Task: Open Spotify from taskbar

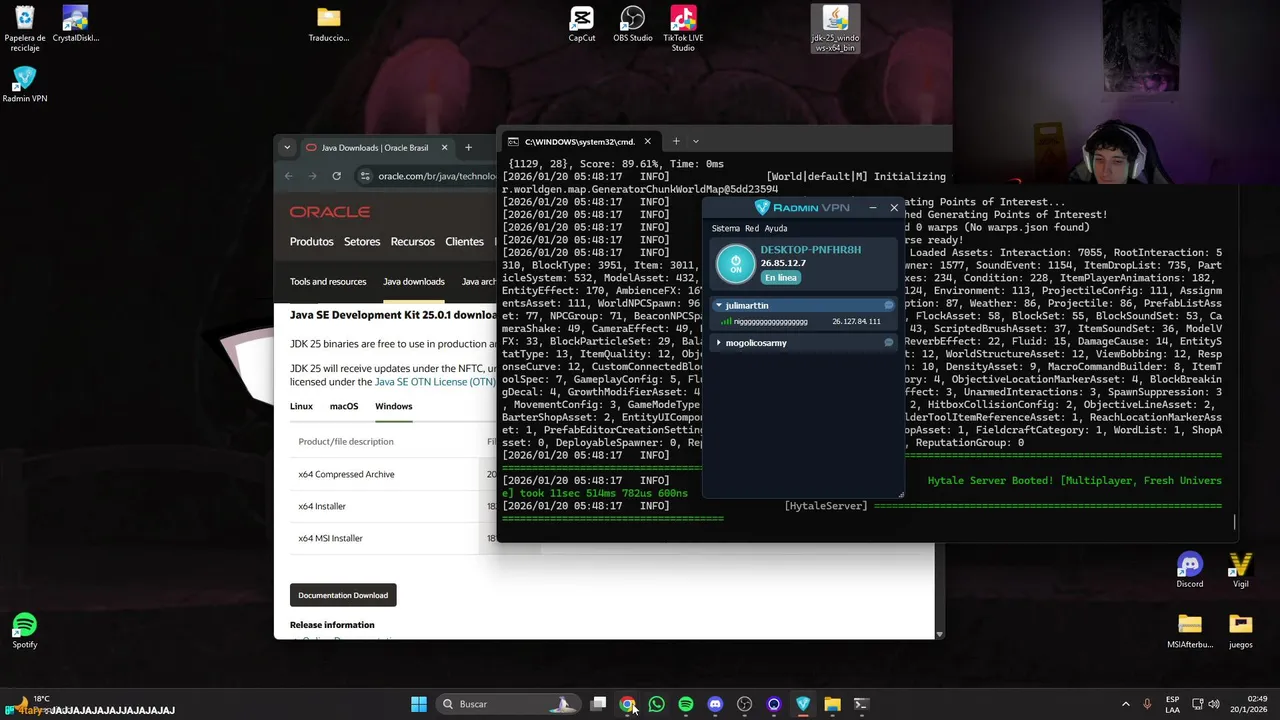Action: click(685, 704)
